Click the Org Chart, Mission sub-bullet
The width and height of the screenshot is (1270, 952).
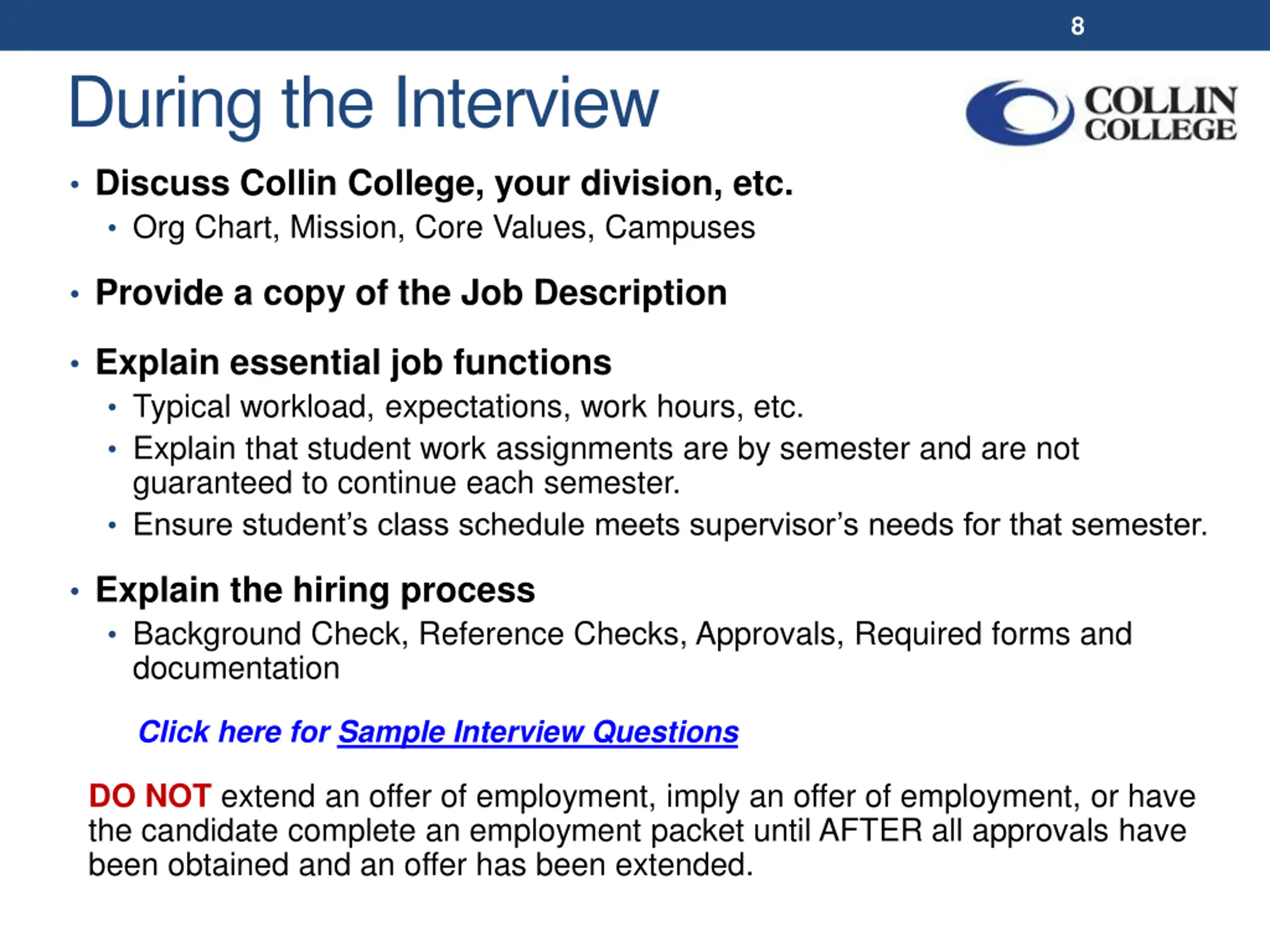[x=444, y=228]
